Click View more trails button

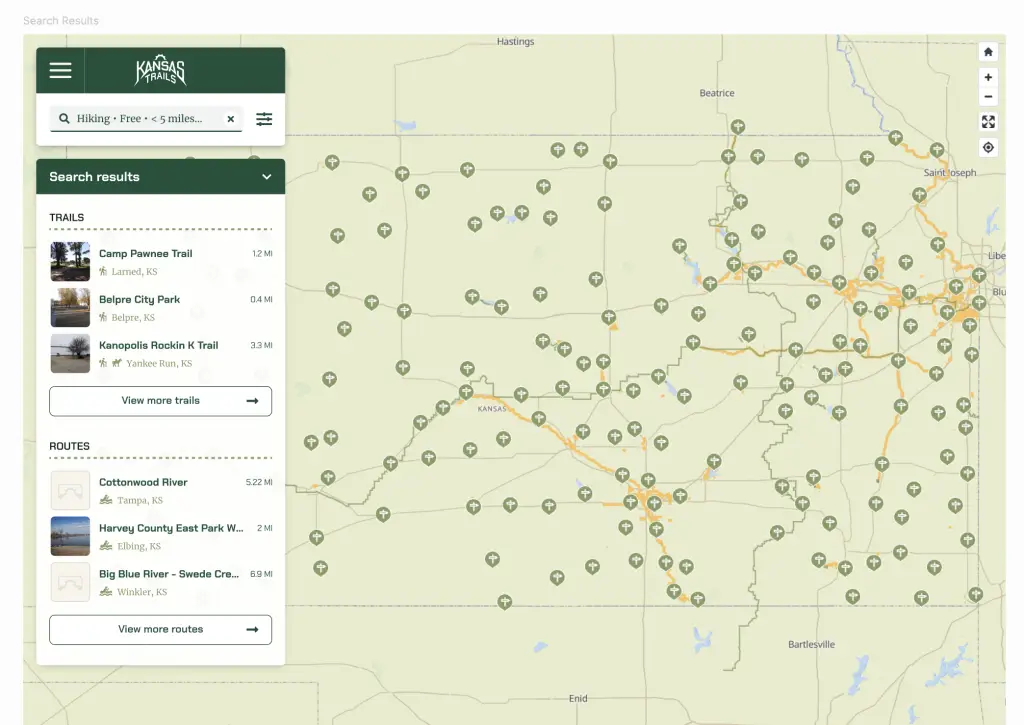click(160, 401)
